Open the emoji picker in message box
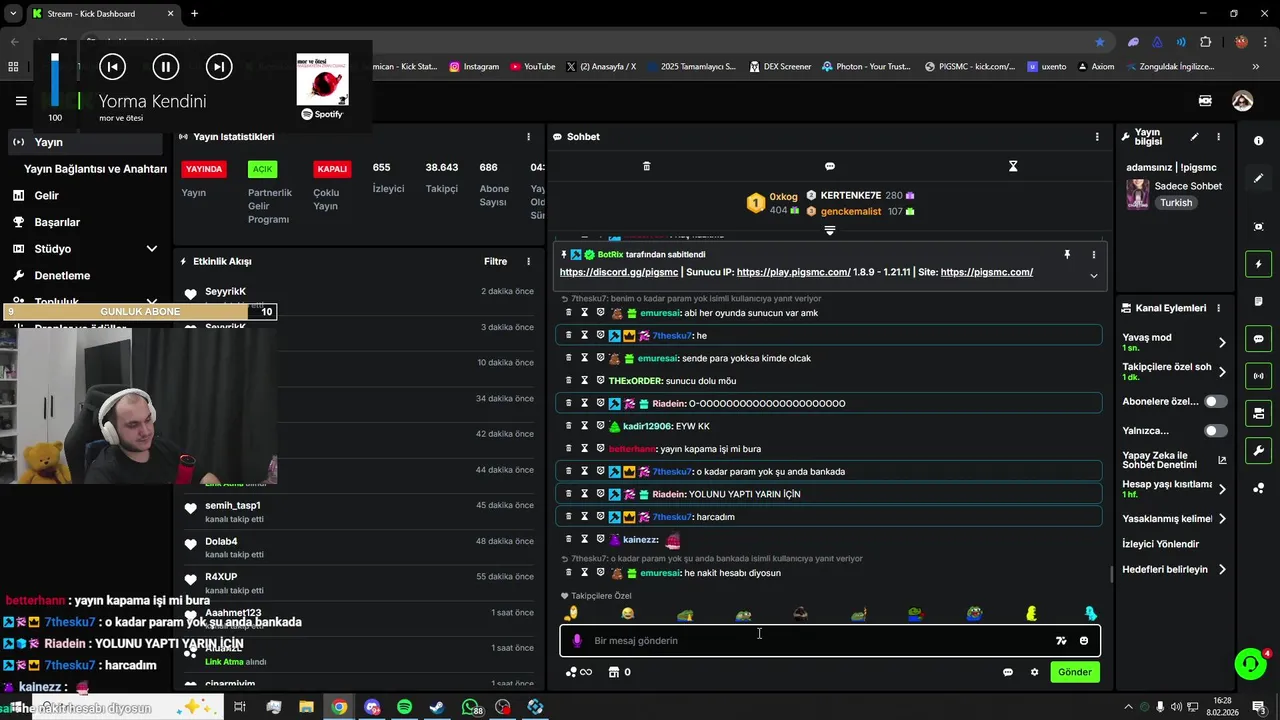The image size is (1280, 720). [1084, 641]
